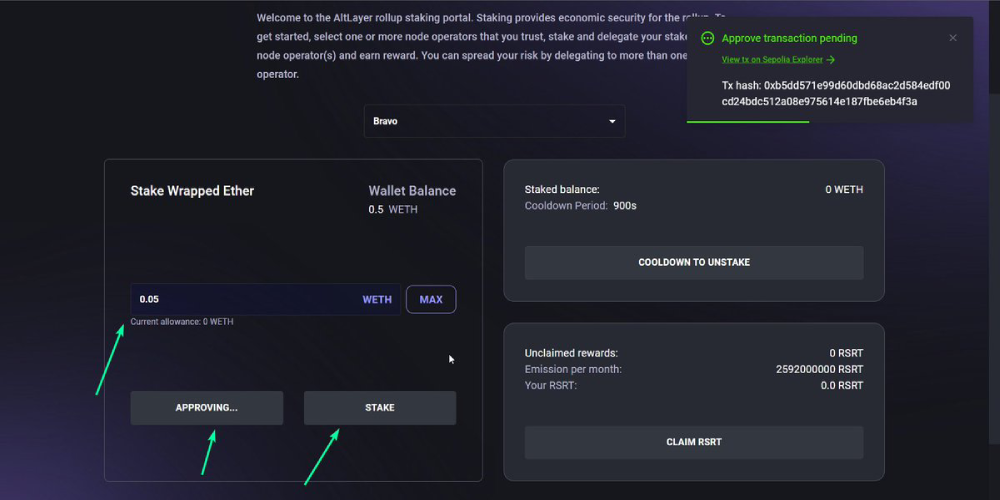Click the pending status dots icon
Image resolution: width=1000 pixels, height=500 pixels.
pyautogui.click(x=707, y=38)
